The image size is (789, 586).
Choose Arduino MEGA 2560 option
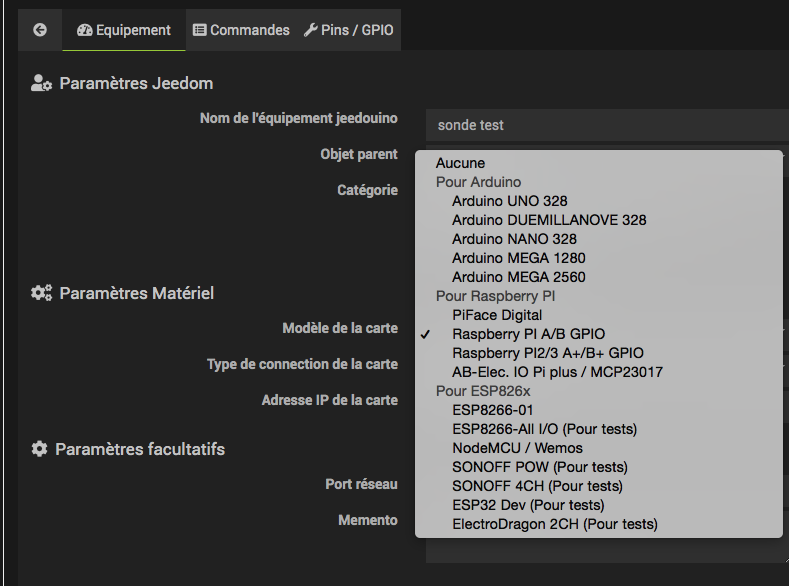(x=518, y=277)
